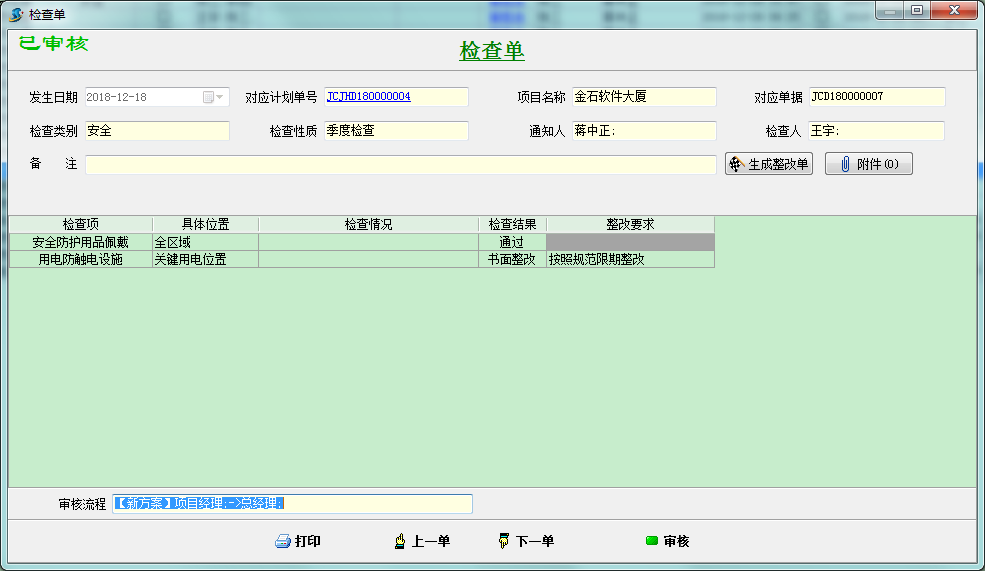This screenshot has height=571, width=985.
Task: Select cell 关键用电位置
Action: click(205, 259)
